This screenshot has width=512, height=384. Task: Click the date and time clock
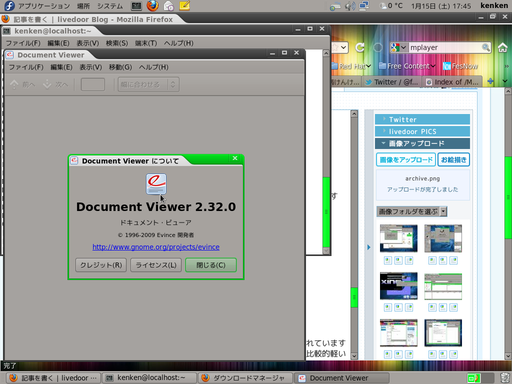[x=441, y=6]
